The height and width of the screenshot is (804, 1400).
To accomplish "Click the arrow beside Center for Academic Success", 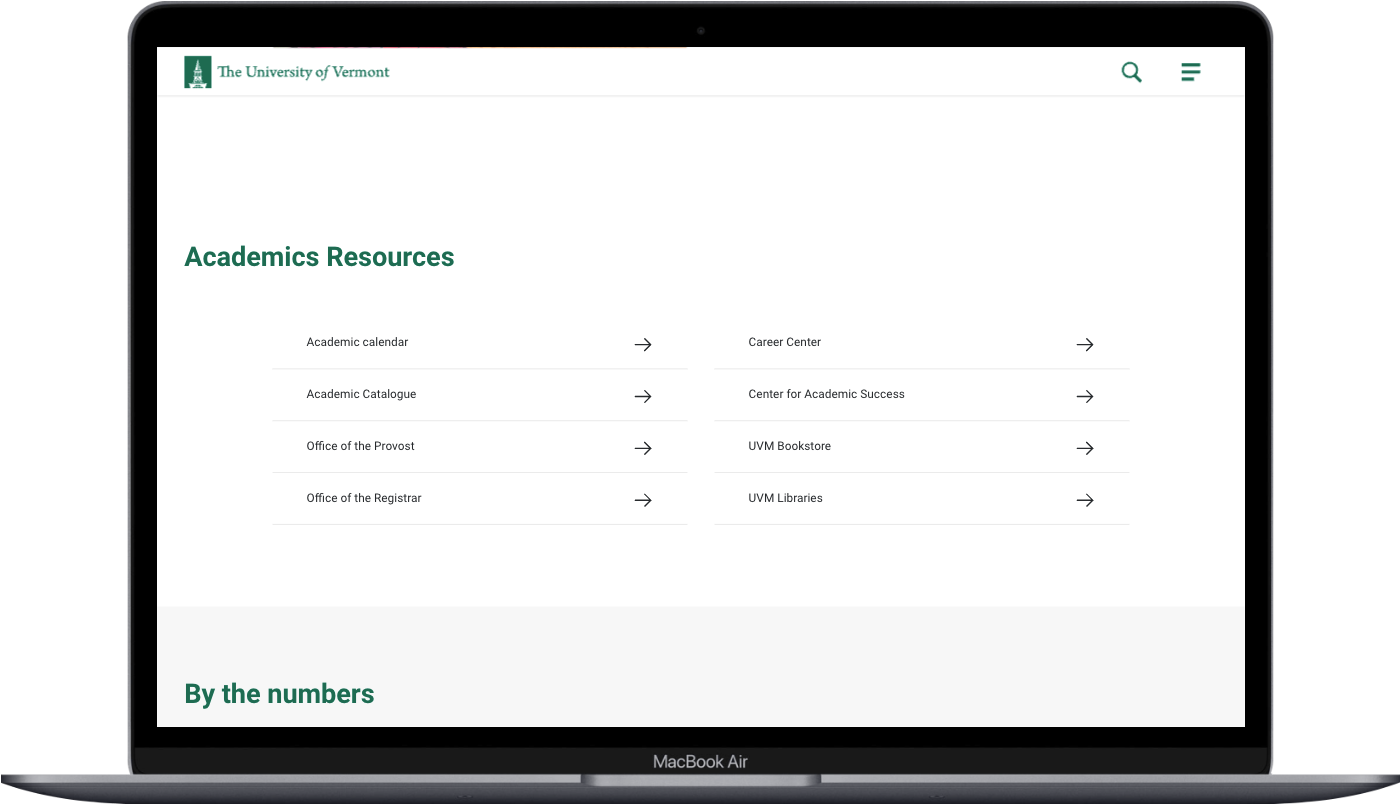I will click(1085, 396).
